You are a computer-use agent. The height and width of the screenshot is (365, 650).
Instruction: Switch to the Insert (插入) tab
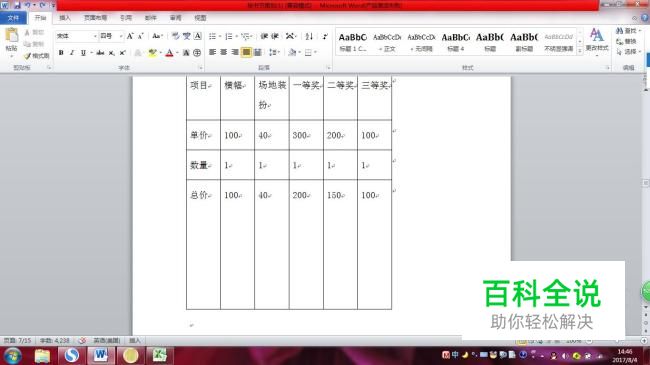tap(65, 18)
